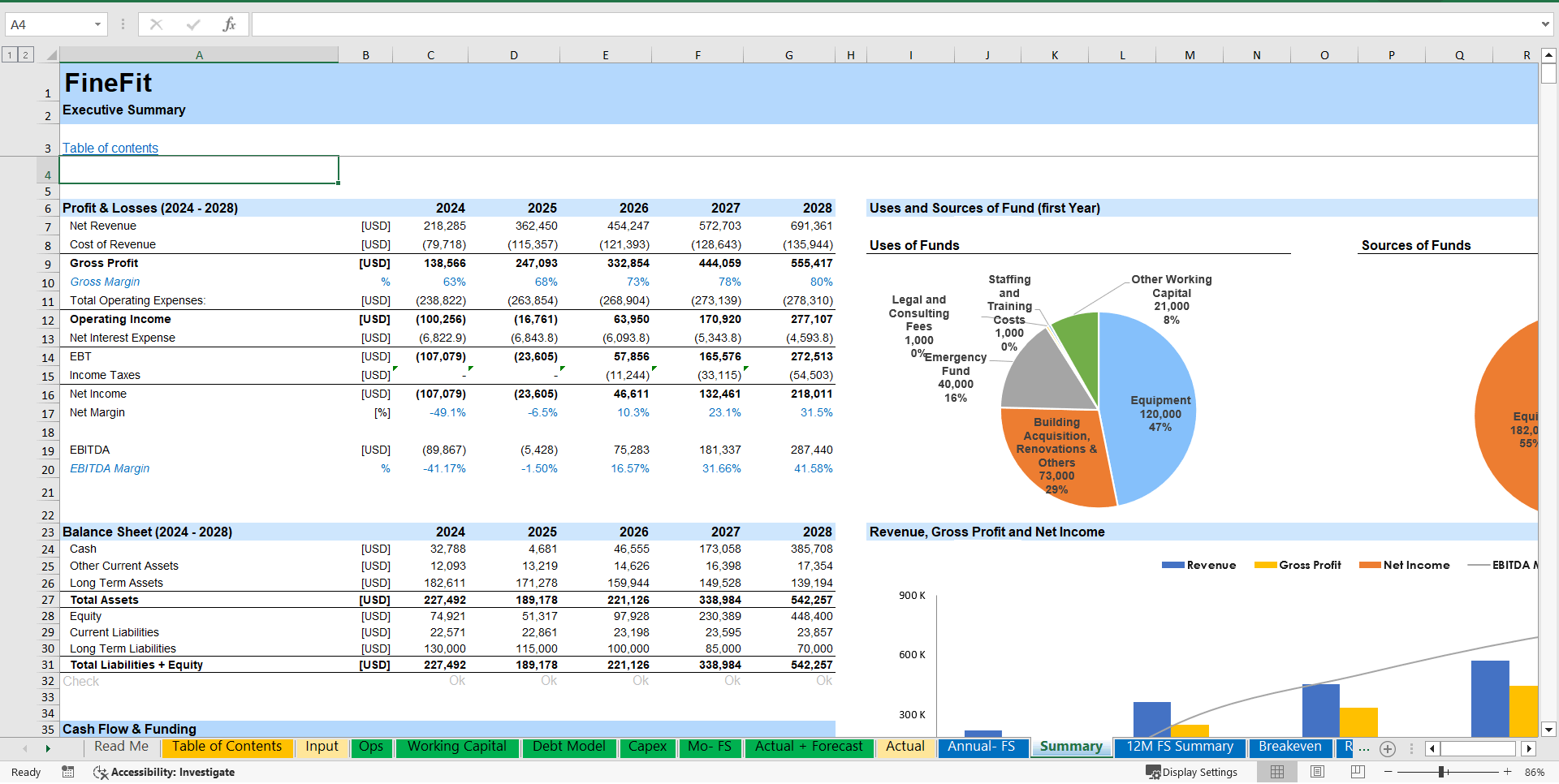Open the Read Me sheet tab
1559x784 pixels.
click(x=121, y=747)
